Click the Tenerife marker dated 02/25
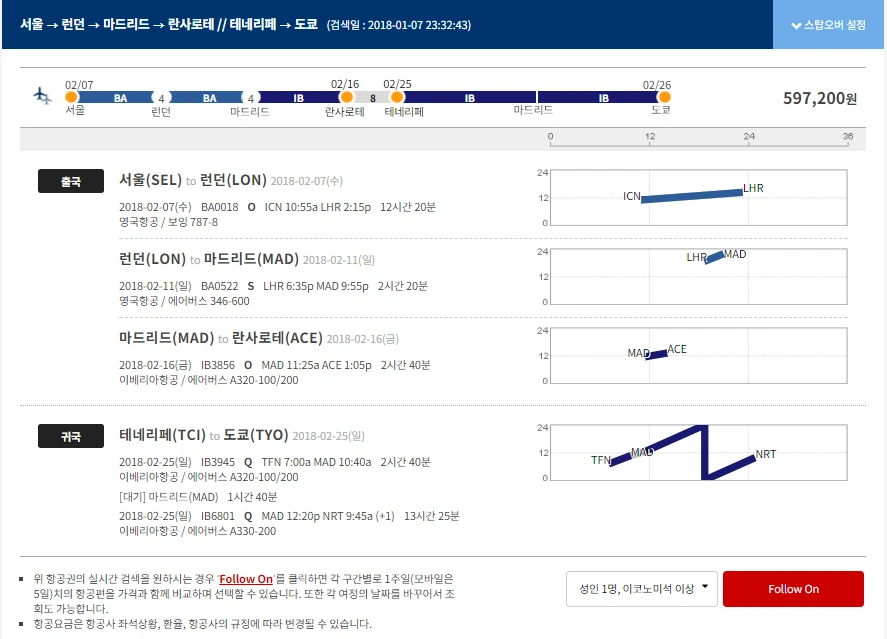887x639 pixels. click(x=396, y=97)
